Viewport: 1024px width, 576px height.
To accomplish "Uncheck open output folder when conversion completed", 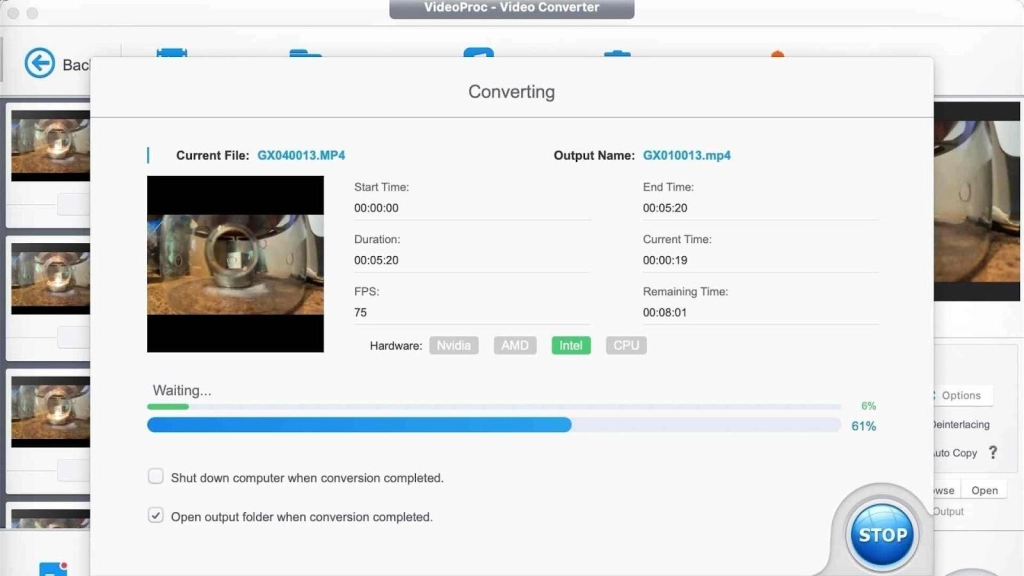I will click(155, 515).
